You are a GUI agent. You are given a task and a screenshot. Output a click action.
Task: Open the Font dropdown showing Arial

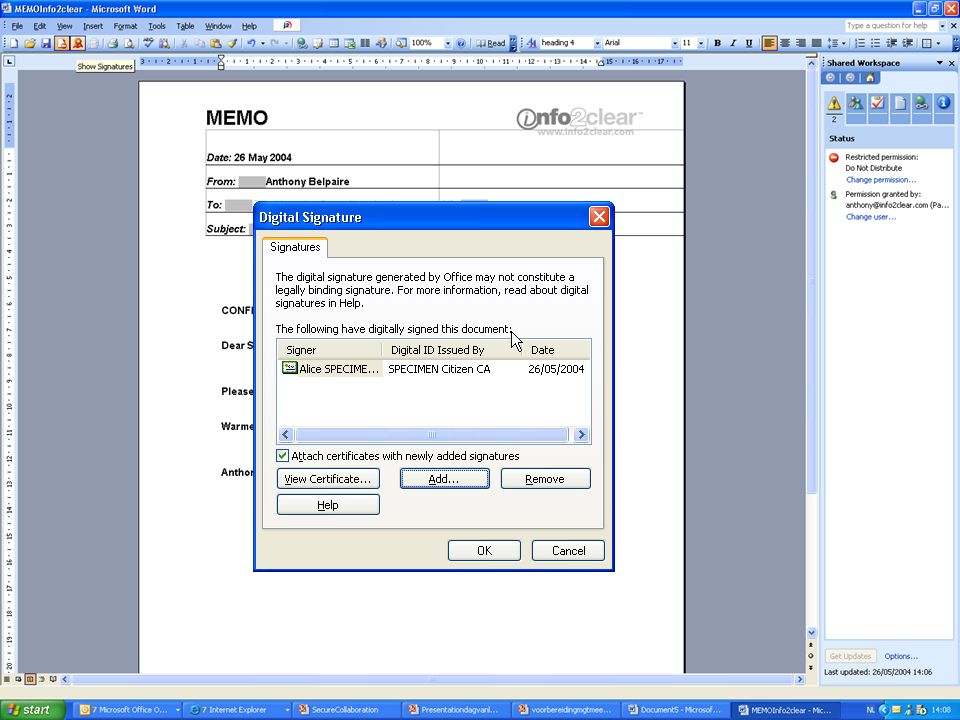pos(675,43)
